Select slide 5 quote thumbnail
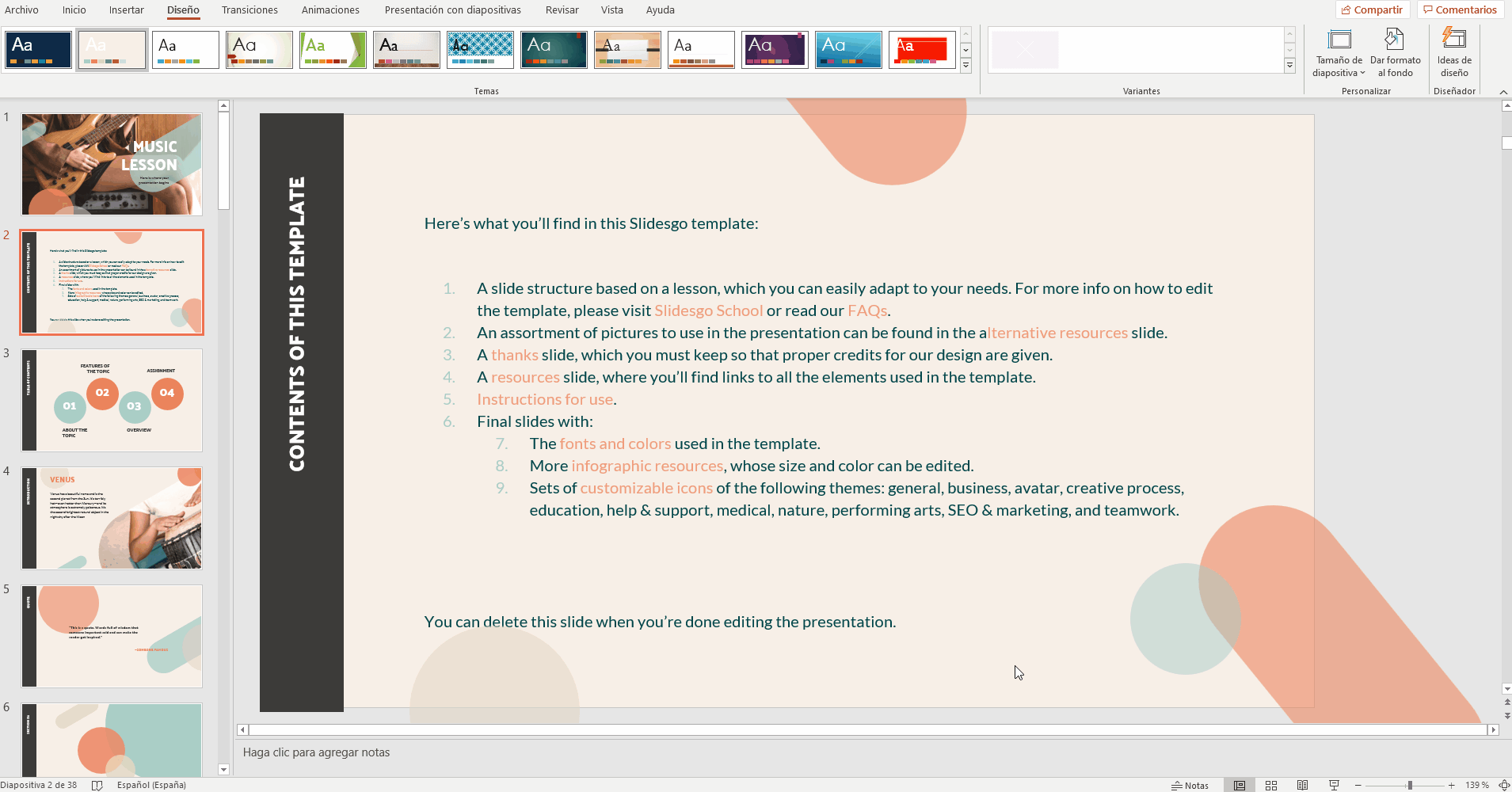 pyautogui.click(x=112, y=636)
